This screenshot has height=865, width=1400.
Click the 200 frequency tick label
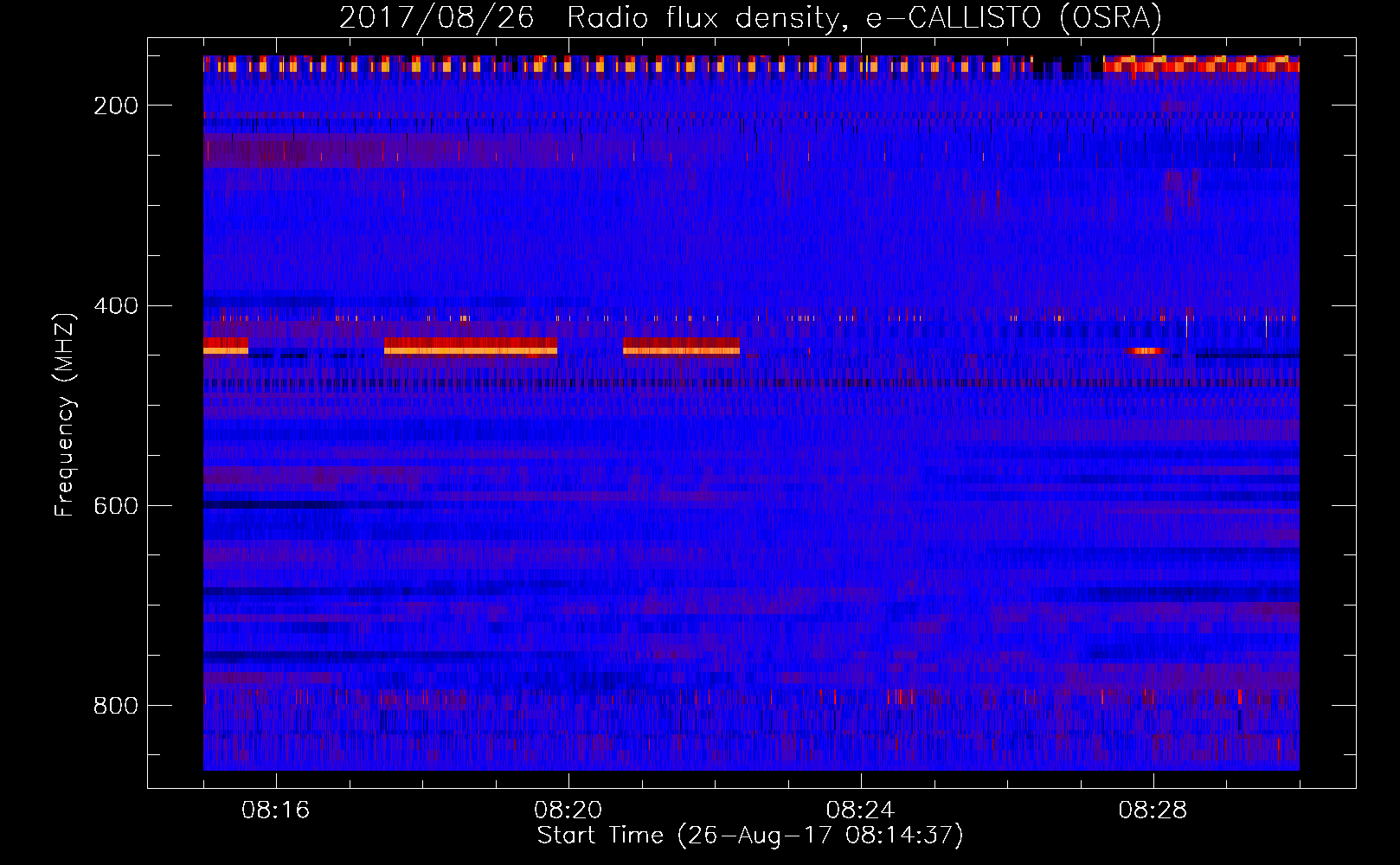click(x=116, y=106)
